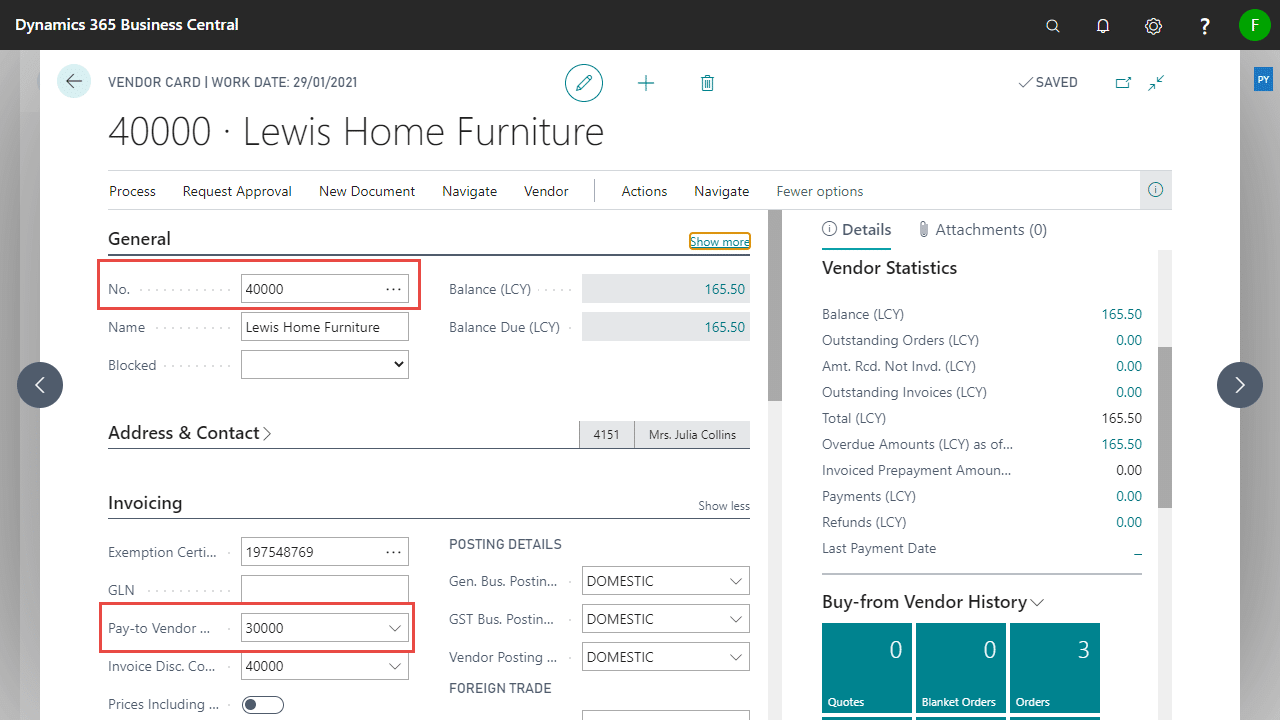Open the Process menu
The width and height of the screenshot is (1280, 720).
point(132,191)
